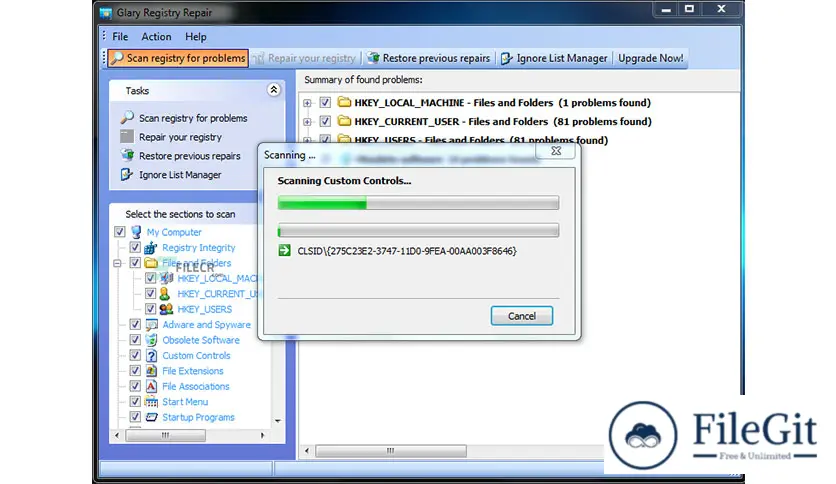The width and height of the screenshot is (836, 484).
Task: Click the Obsolete Software icon
Action: point(151,340)
